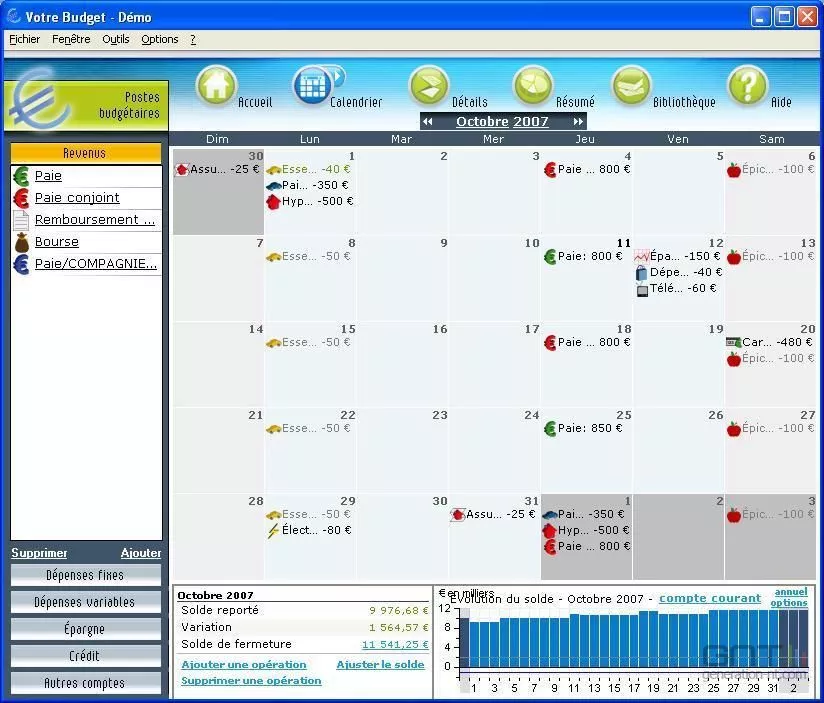Image resolution: width=824 pixels, height=703 pixels.
Task: Click the Ajuster le solde link
Action: [380, 665]
